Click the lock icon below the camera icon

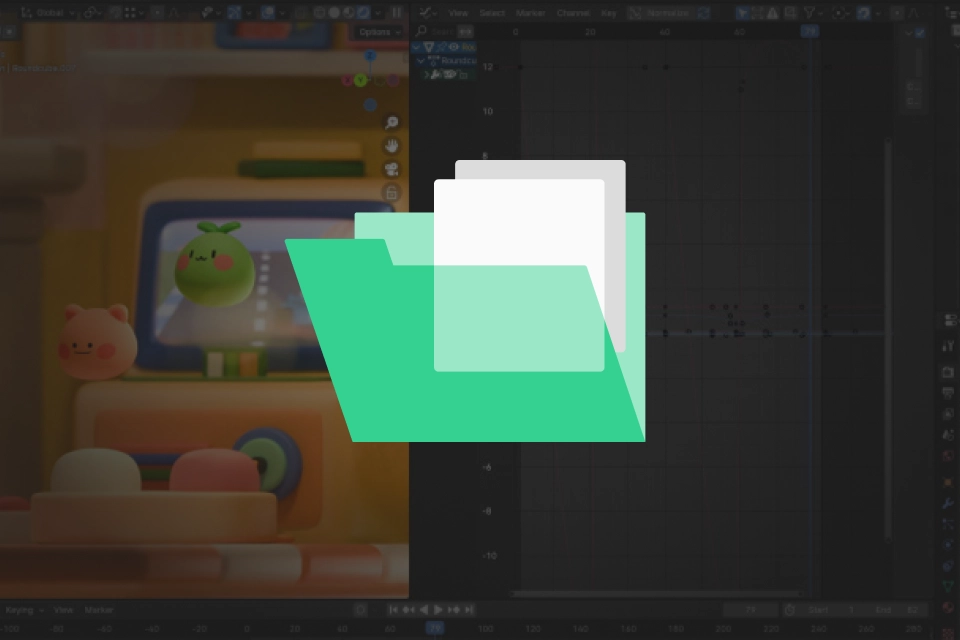[392, 193]
